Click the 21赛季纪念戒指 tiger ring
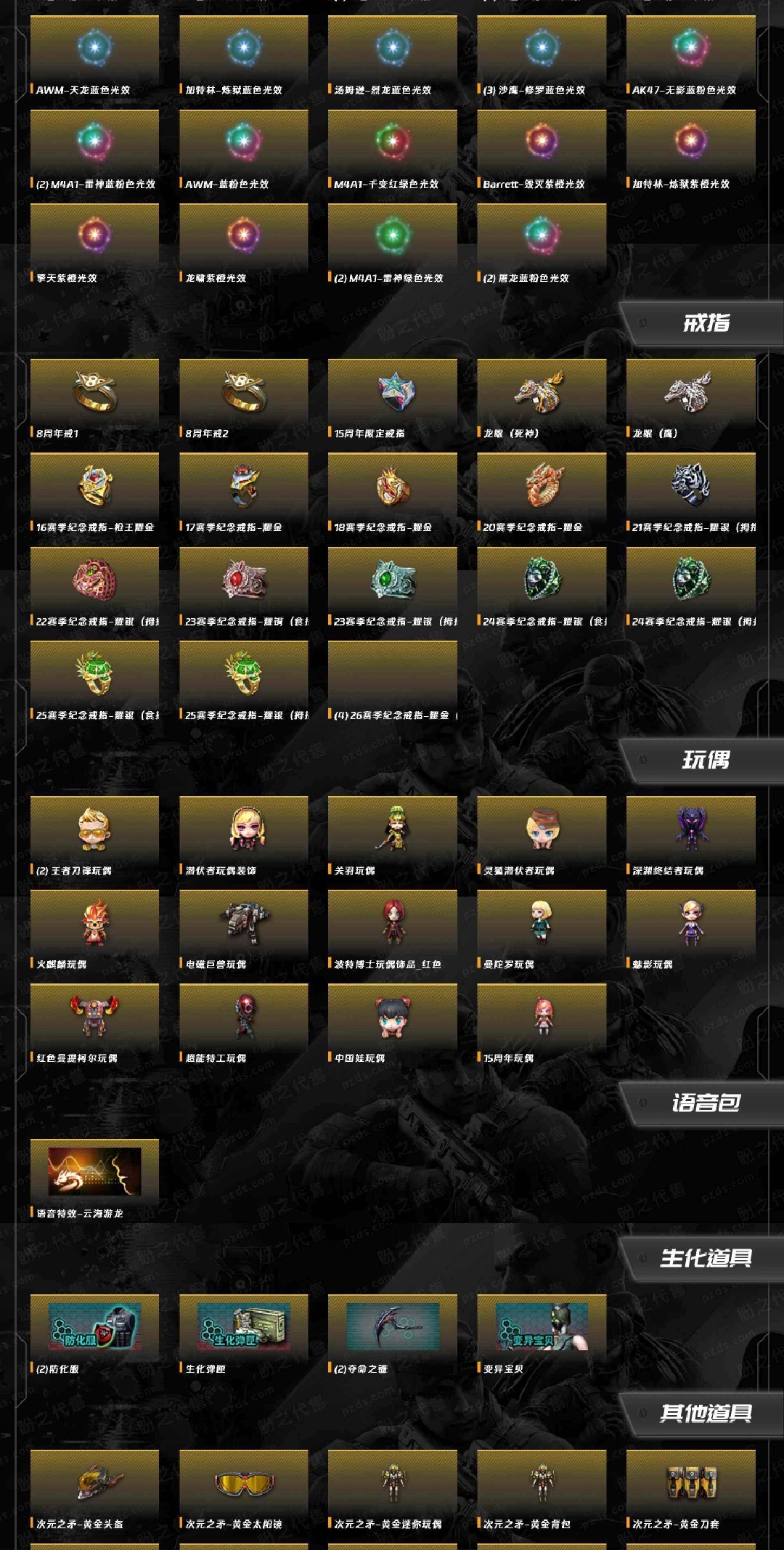Screen dimensions: 784x1550 click(691, 493)
